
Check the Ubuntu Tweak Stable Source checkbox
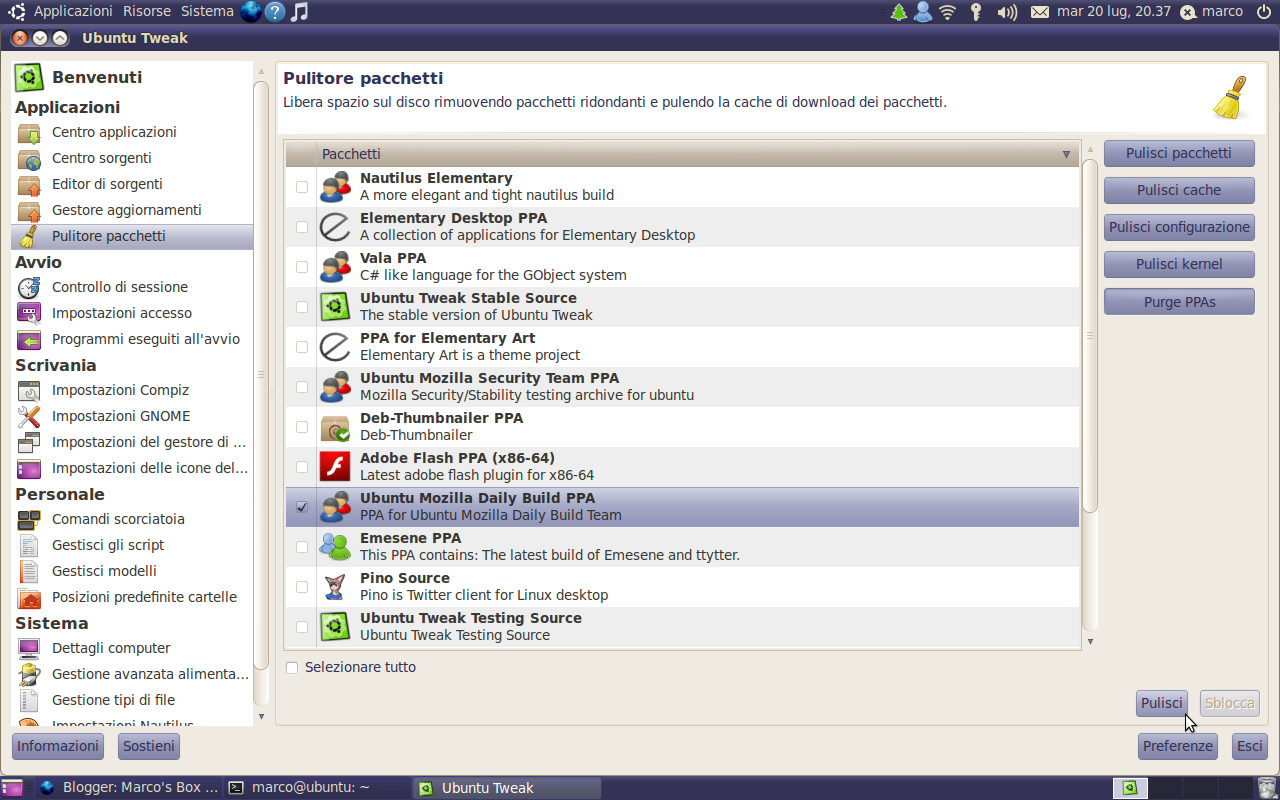pos(302,307)
